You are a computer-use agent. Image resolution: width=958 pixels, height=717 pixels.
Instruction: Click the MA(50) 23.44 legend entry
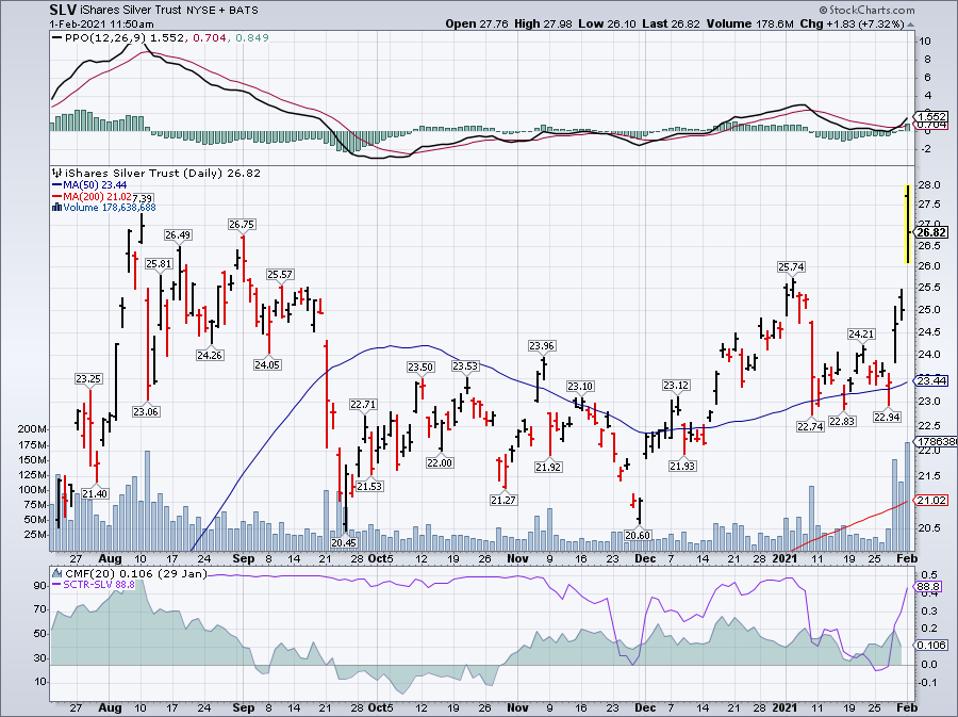[x=90, y=184]
